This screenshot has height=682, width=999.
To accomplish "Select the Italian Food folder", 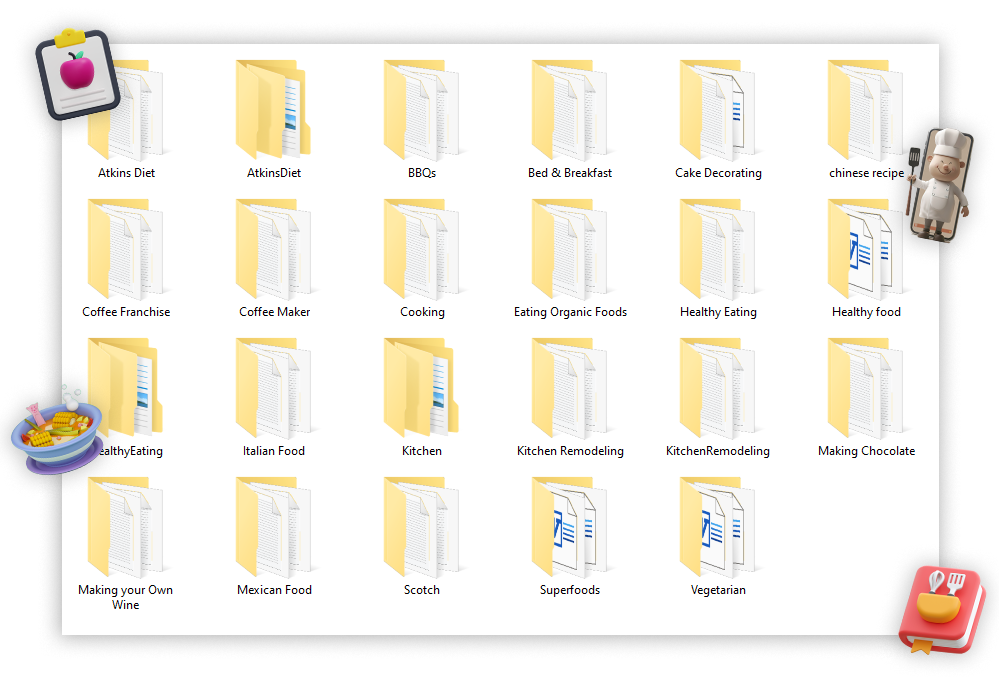I will 274,388.
